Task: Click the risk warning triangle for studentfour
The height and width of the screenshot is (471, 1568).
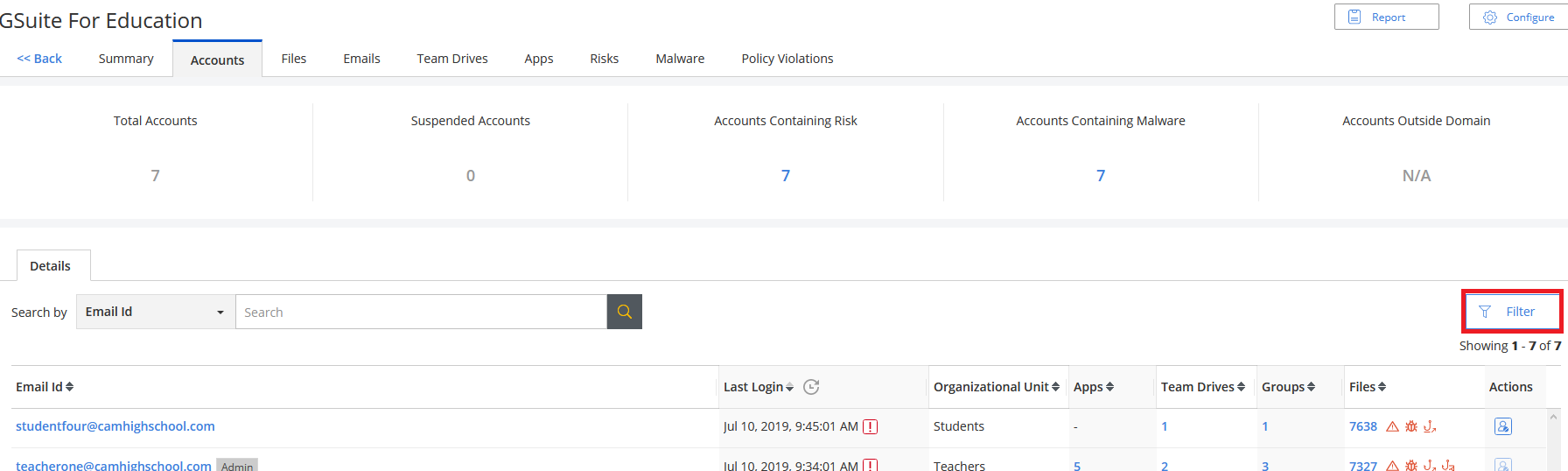Action: pos(1392,426)
